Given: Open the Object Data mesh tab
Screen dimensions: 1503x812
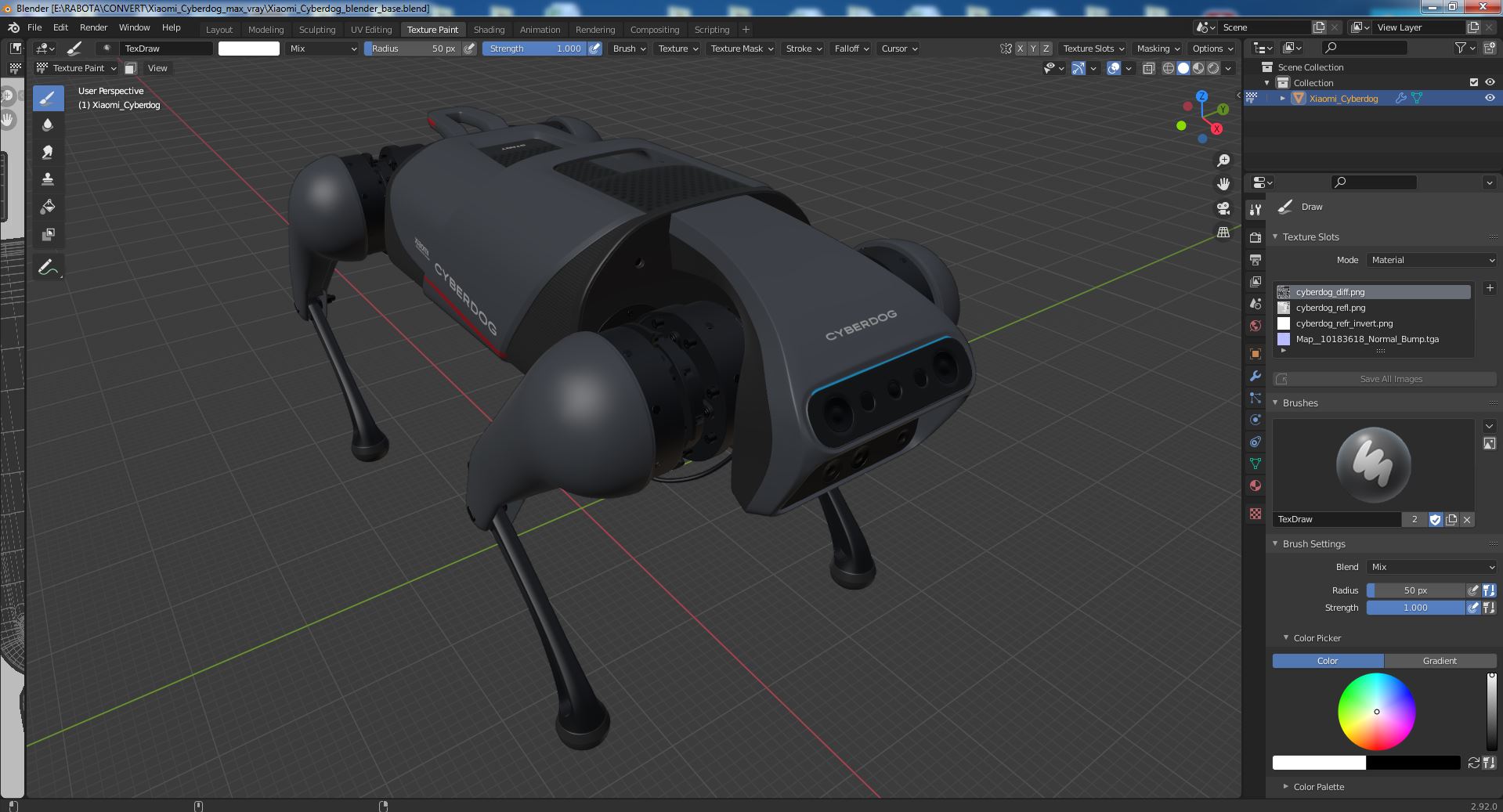Looking at the screenshot, I should point(1256,464).
